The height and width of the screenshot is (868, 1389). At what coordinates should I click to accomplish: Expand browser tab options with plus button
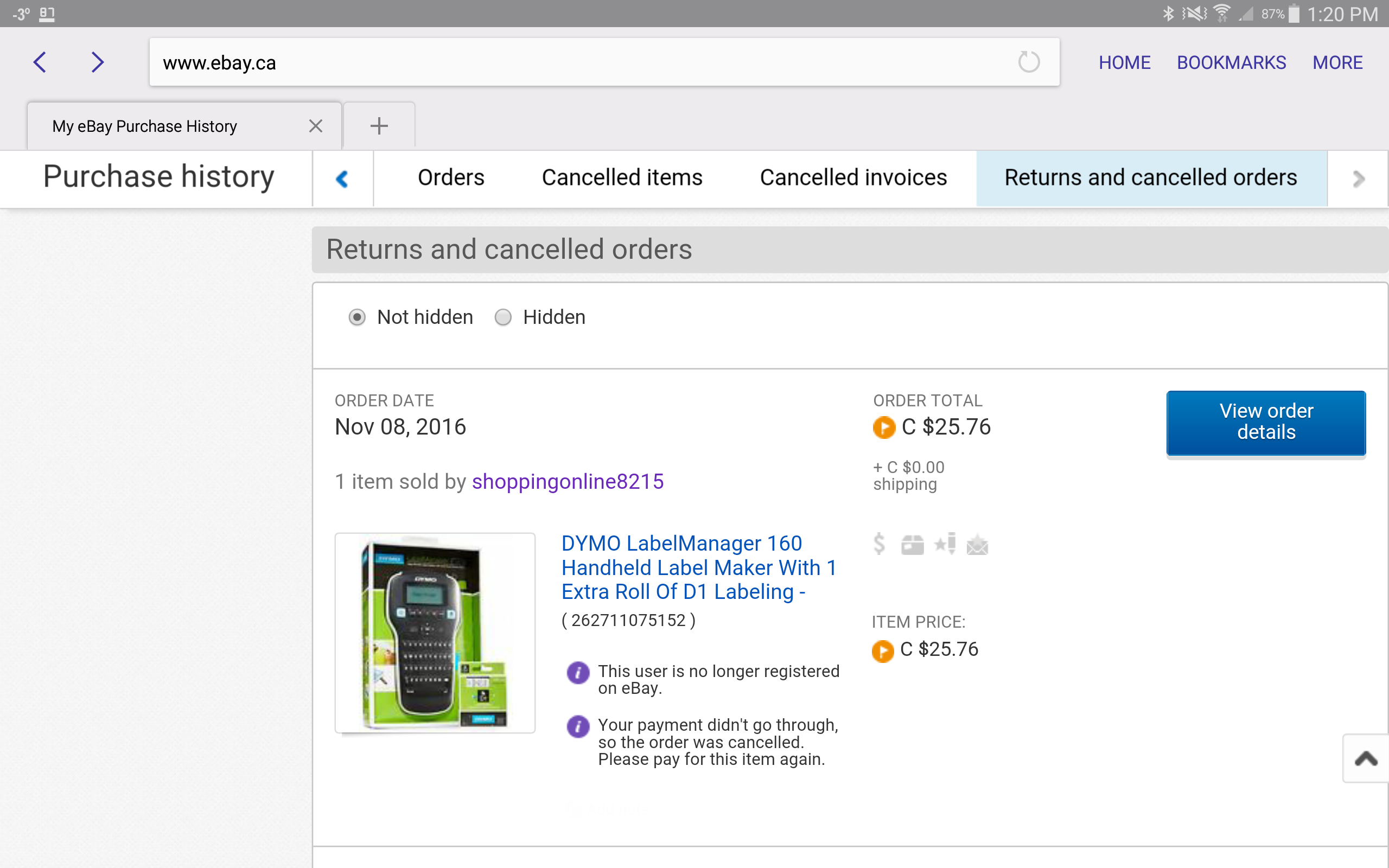378,125
